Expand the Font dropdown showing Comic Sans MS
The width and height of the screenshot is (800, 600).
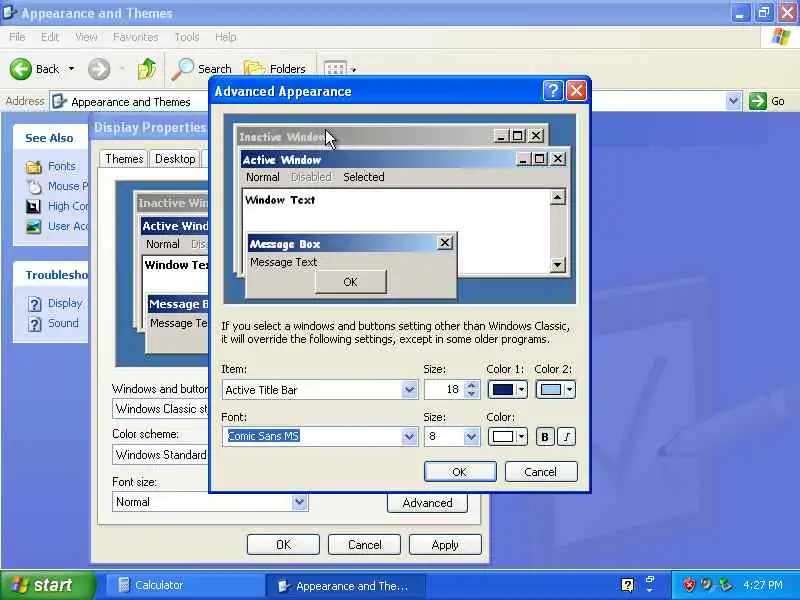point(409,437)
